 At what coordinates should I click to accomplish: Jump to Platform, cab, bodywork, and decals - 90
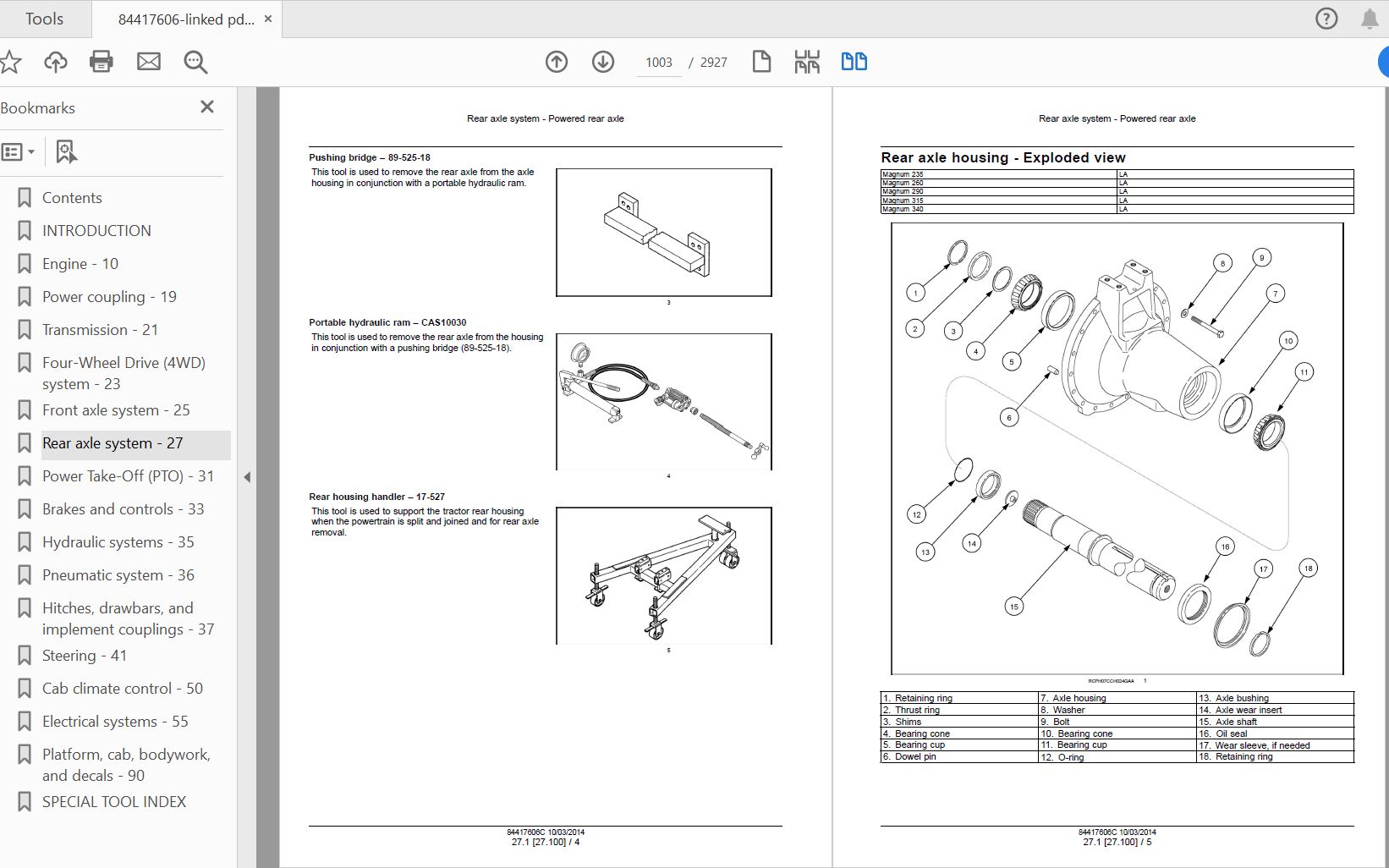coord(126,765)
